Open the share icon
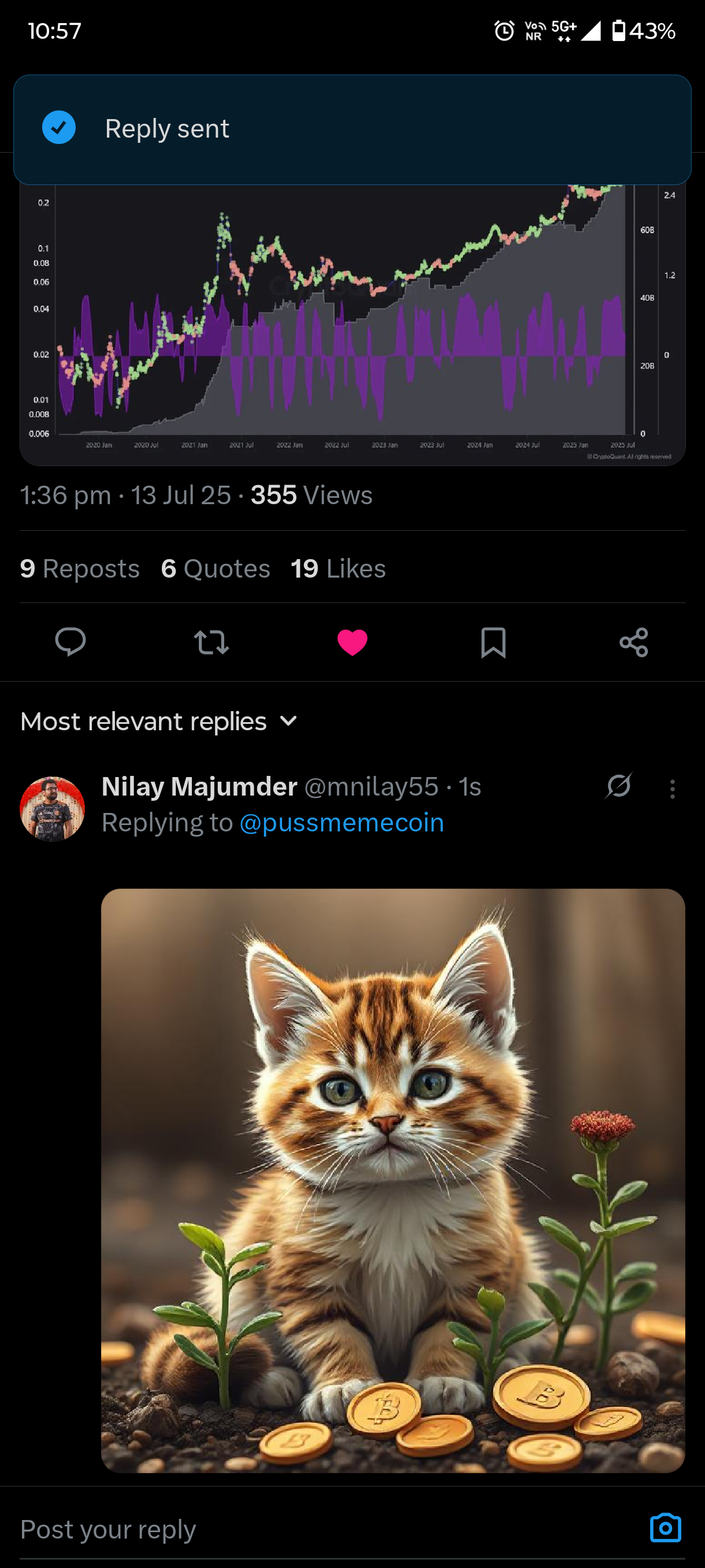 click(x=634, y=642)
